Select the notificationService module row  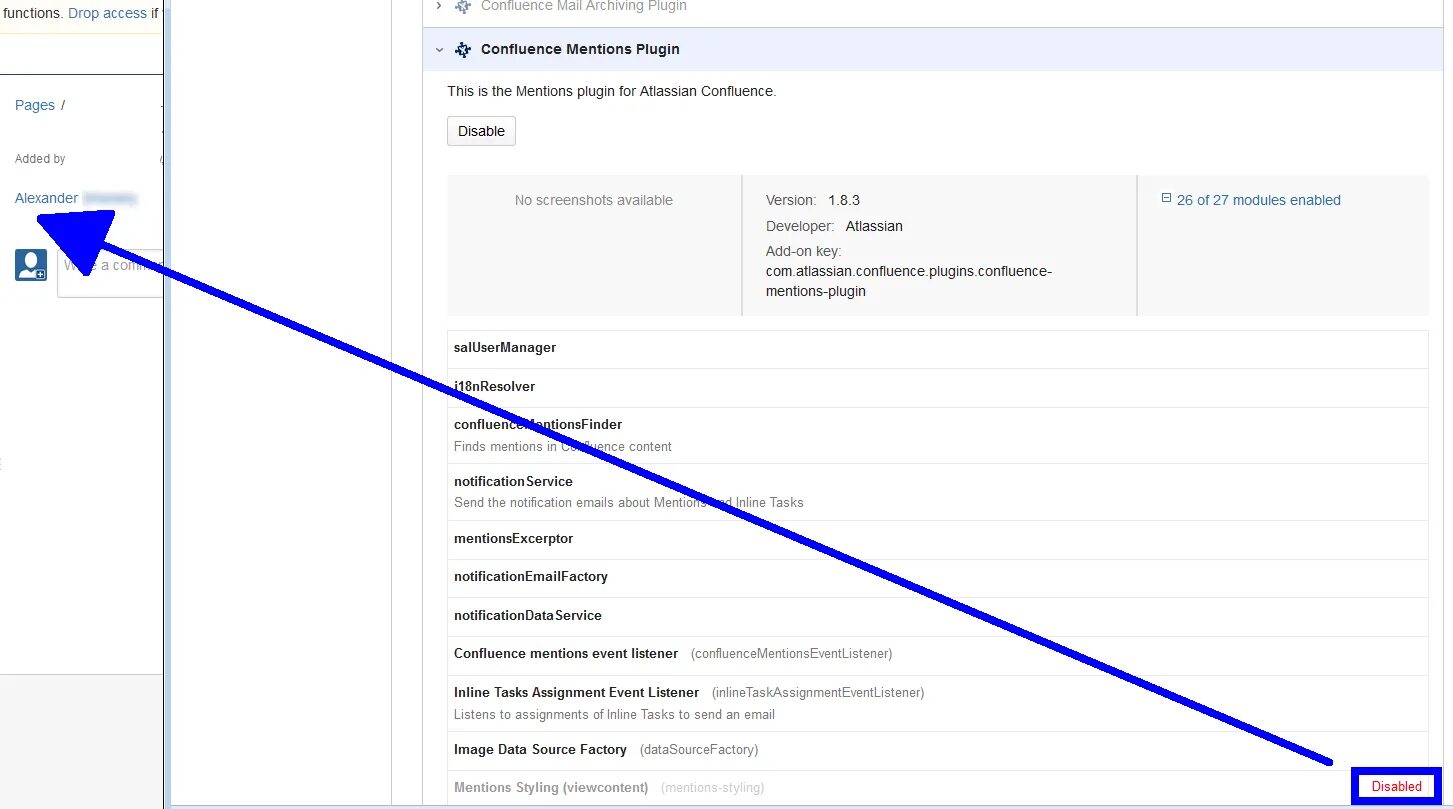(937, 492)
